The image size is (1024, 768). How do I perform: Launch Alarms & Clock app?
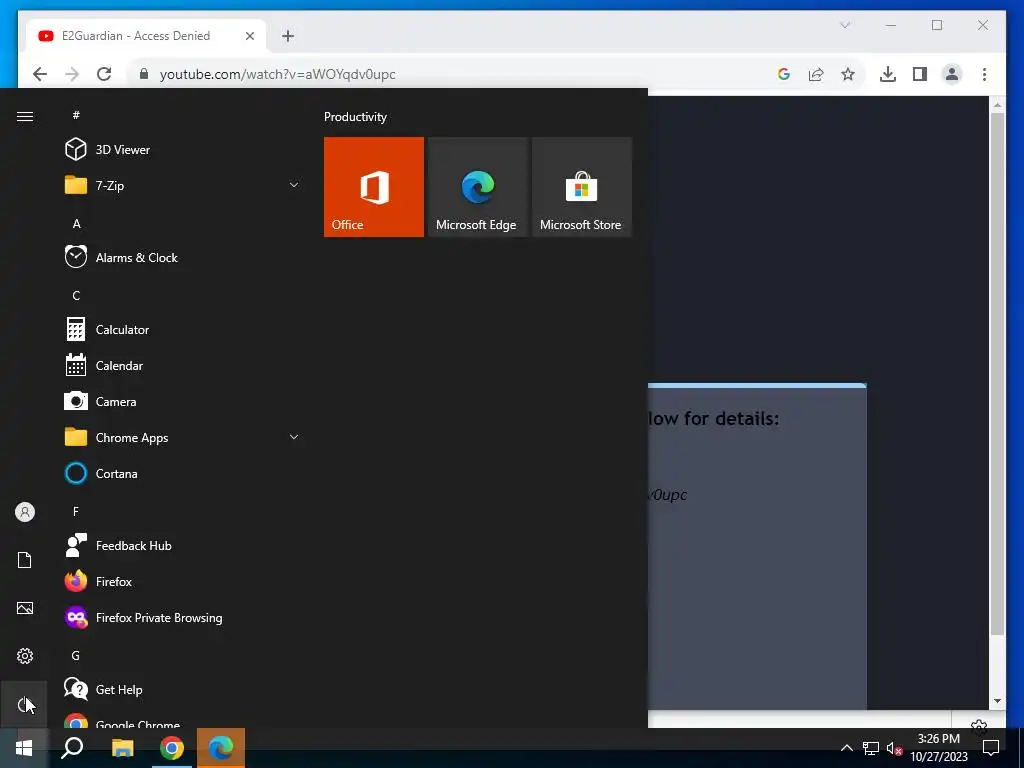pyautogui.click(x=182, y=257)
